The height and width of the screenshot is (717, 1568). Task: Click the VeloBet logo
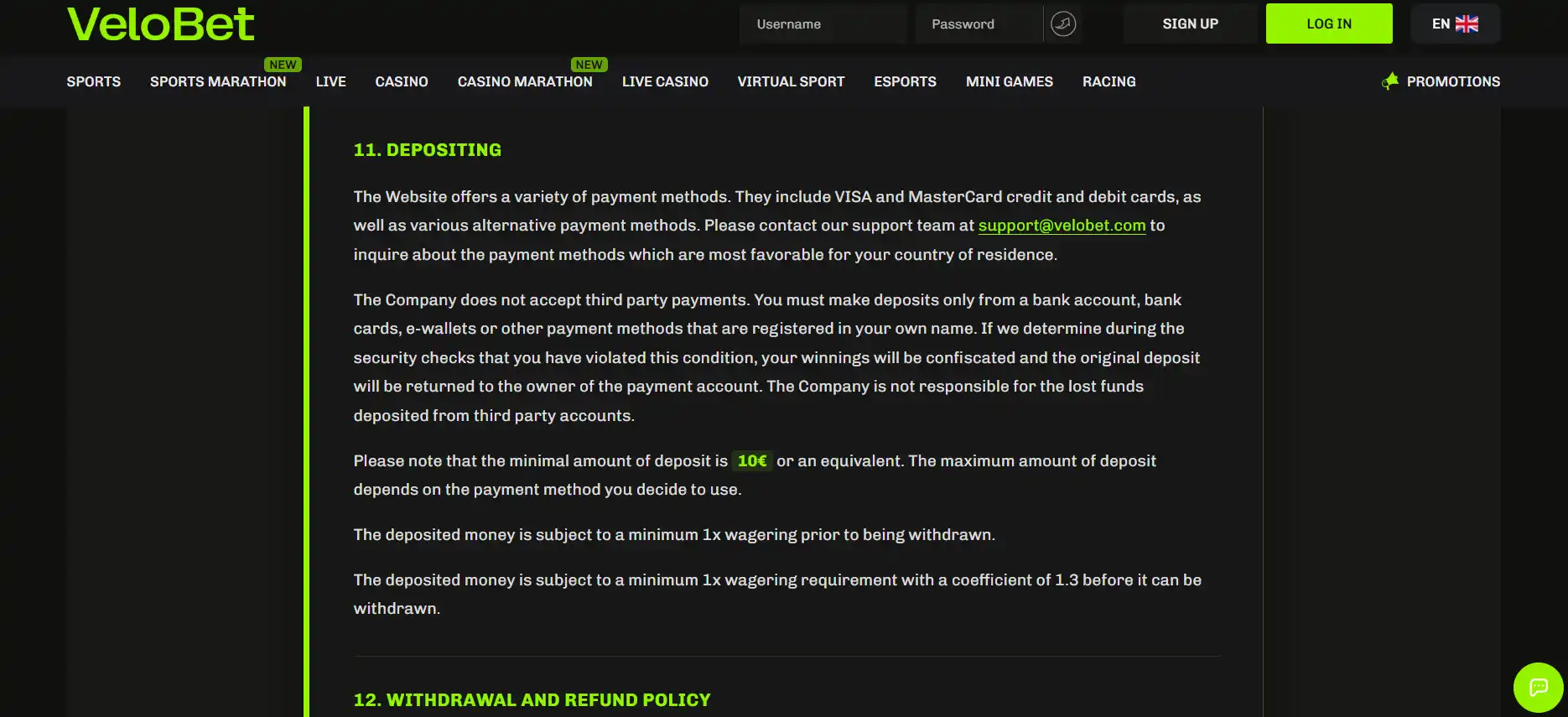(160, 24)
